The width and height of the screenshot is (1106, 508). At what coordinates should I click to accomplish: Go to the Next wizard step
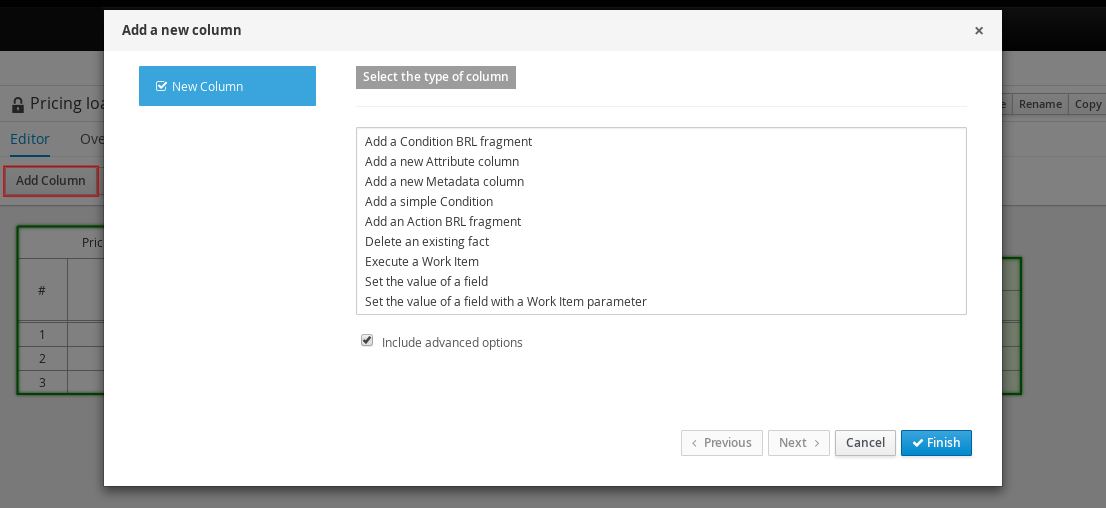click(798, 442)
